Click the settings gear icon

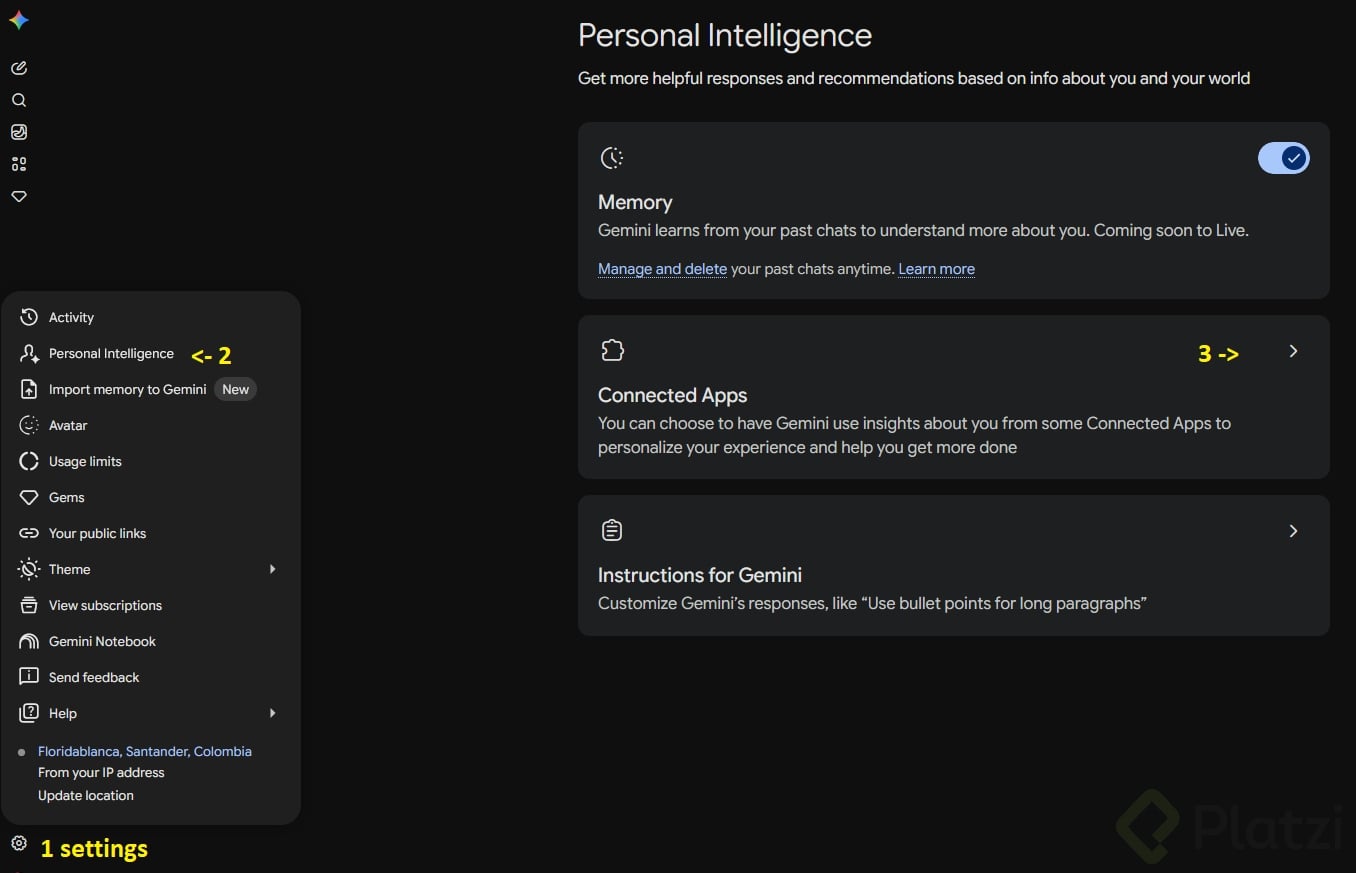pos(19,843)
